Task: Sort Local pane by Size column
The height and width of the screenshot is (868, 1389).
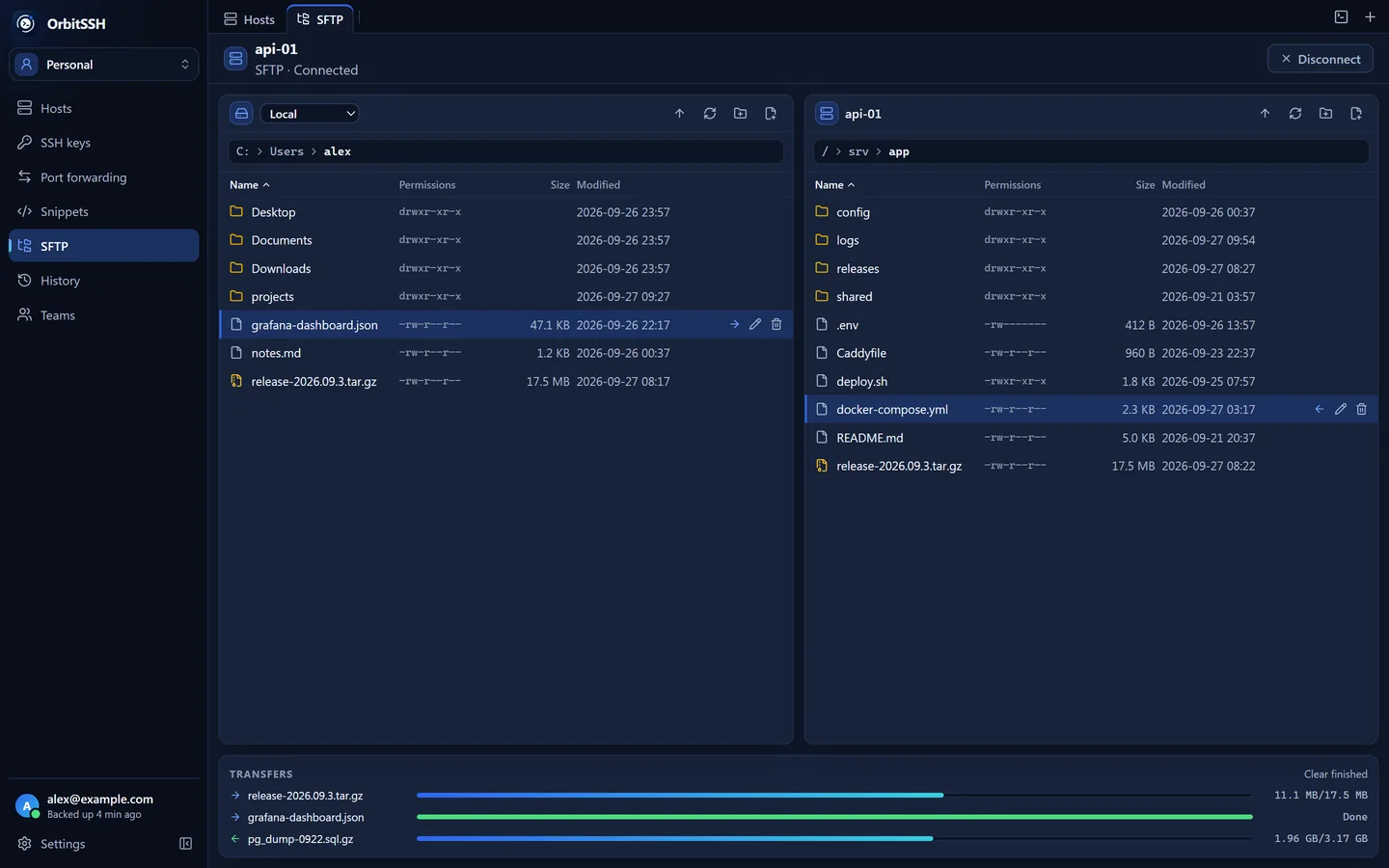Action: point(560,185)
